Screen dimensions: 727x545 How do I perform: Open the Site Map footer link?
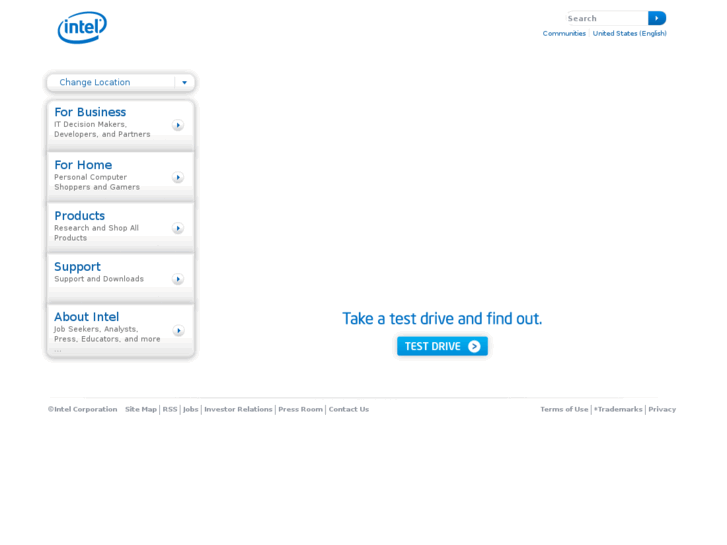tap(141, 409)
